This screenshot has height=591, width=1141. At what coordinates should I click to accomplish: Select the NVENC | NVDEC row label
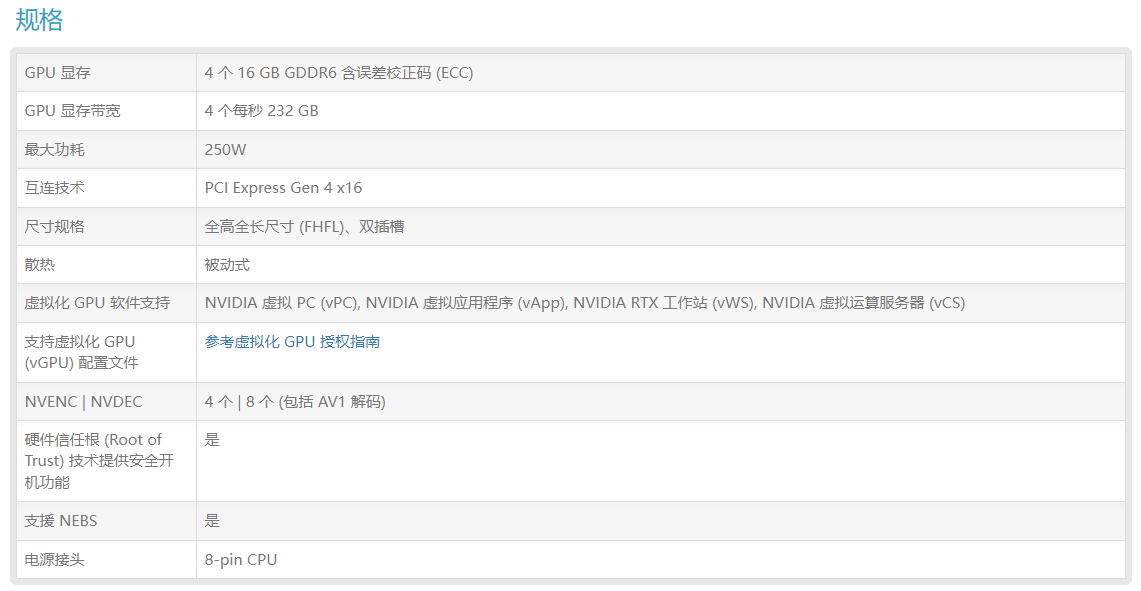tap(84, 402)
